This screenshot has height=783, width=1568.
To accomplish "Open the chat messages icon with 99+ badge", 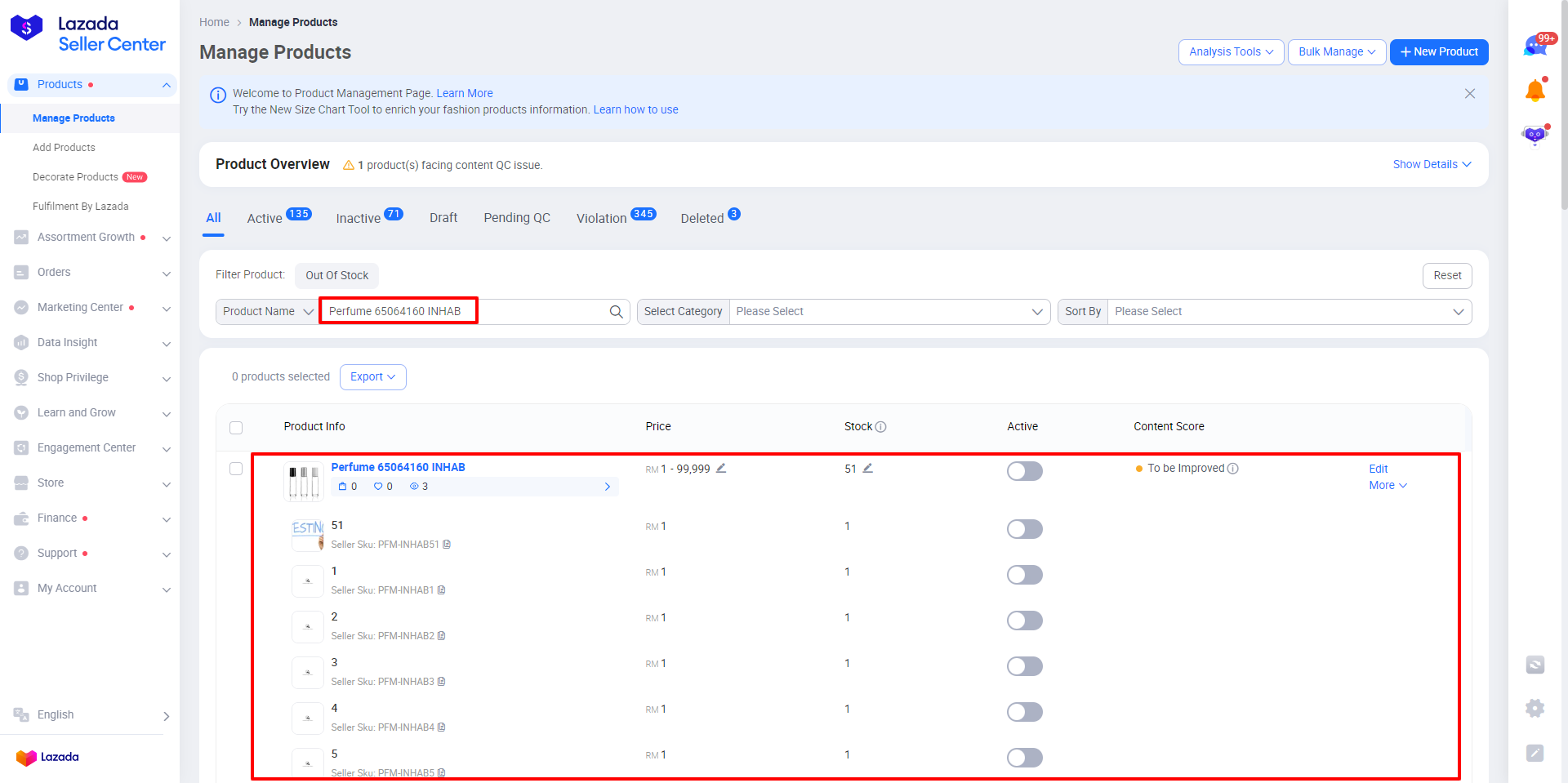I will (1535, 47).
